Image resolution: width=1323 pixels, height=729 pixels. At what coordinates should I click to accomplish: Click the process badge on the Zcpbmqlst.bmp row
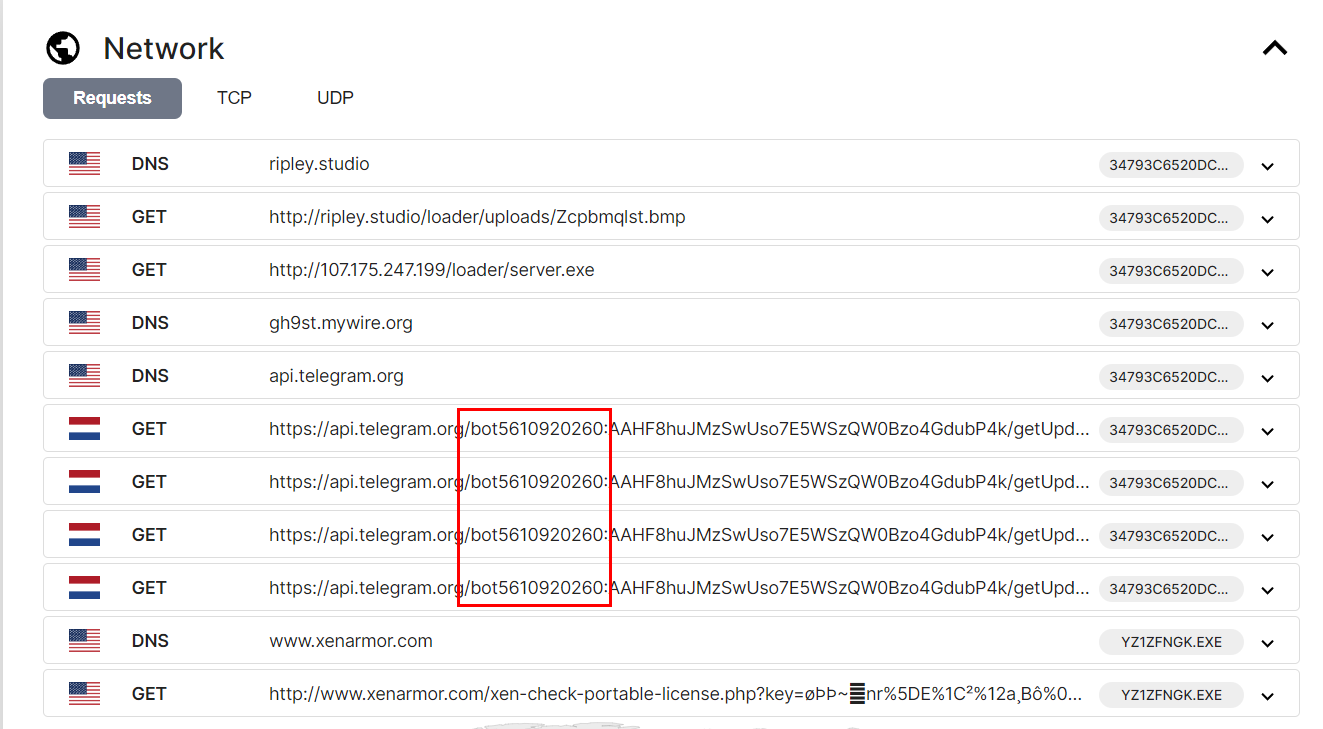coord(1171,218)
